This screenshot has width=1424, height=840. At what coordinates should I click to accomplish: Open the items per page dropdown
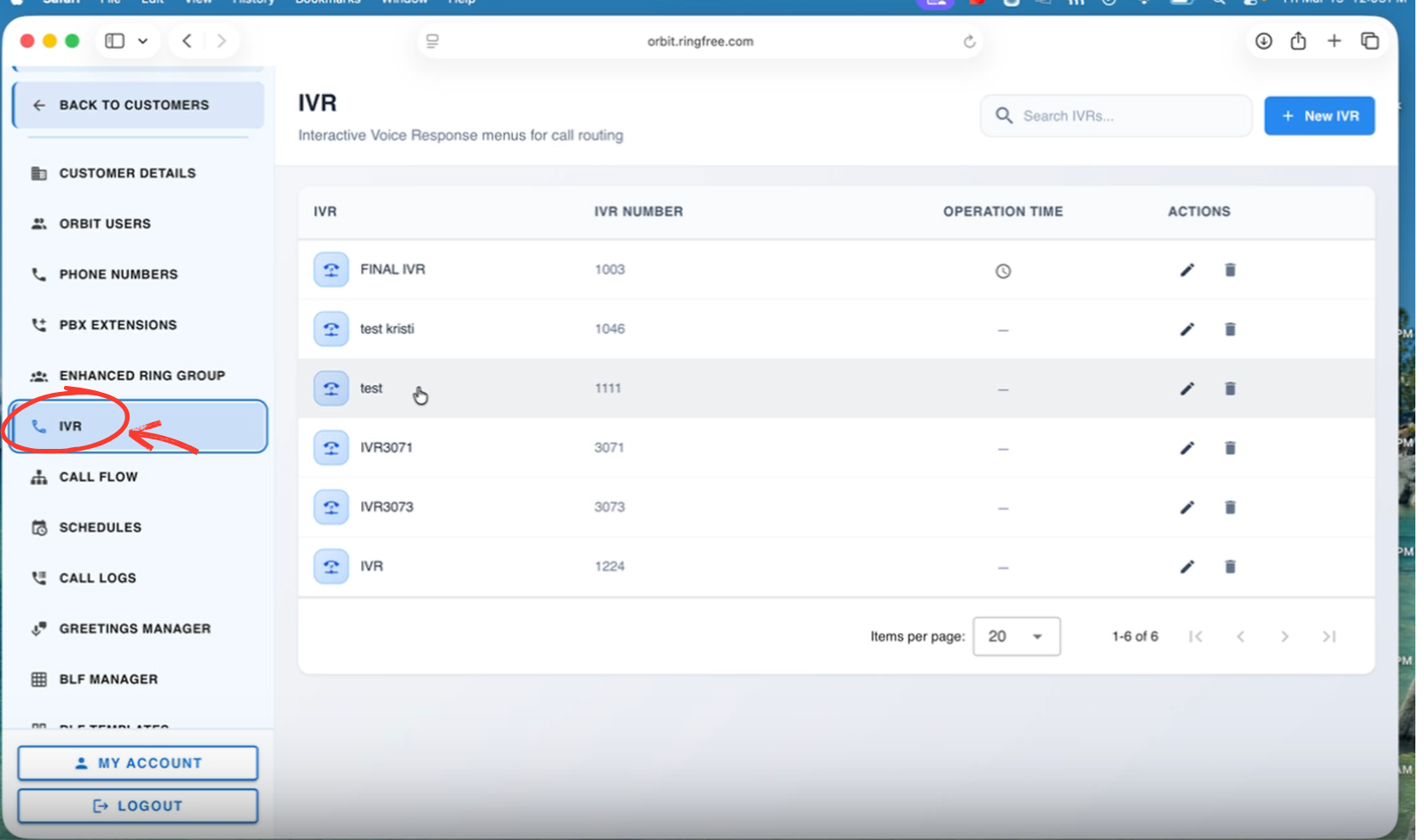[1016, 636]
